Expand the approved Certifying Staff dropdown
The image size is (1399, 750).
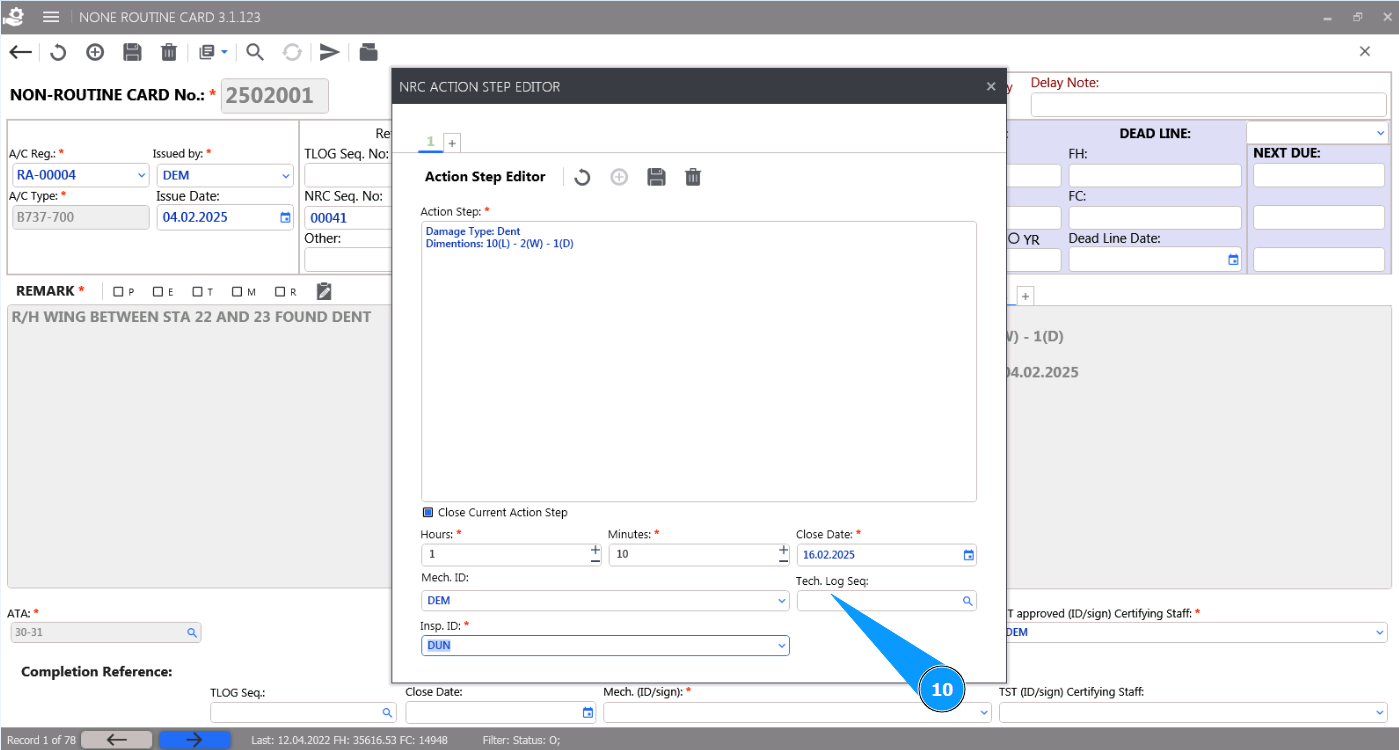pyautogui.click(x=1380, y=633)
